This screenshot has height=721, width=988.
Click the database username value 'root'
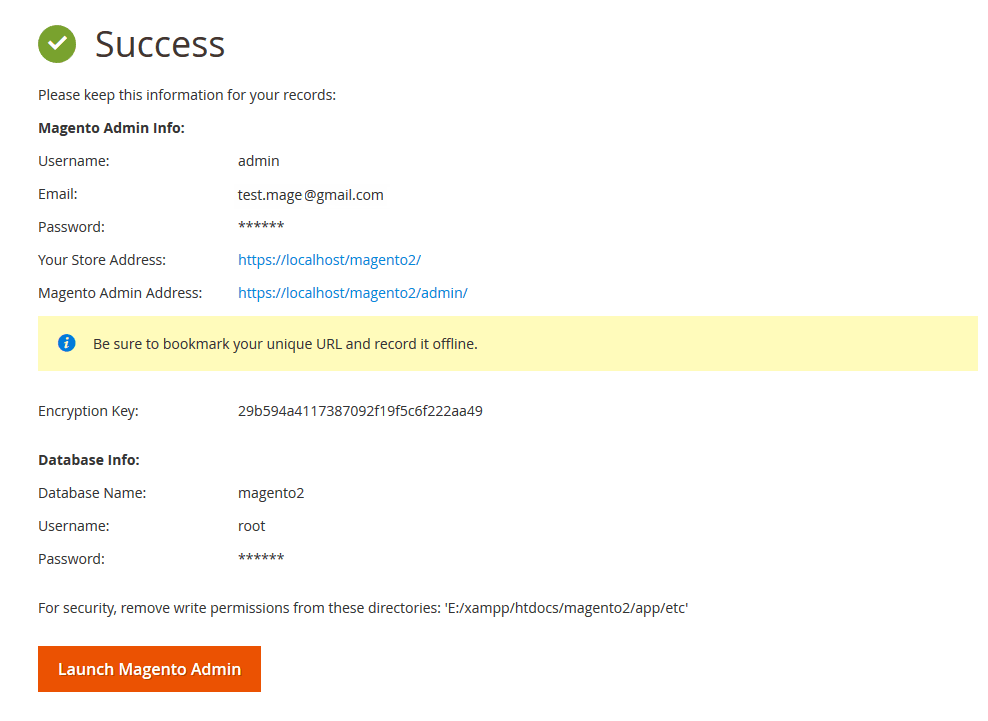(x=251, y=526)
